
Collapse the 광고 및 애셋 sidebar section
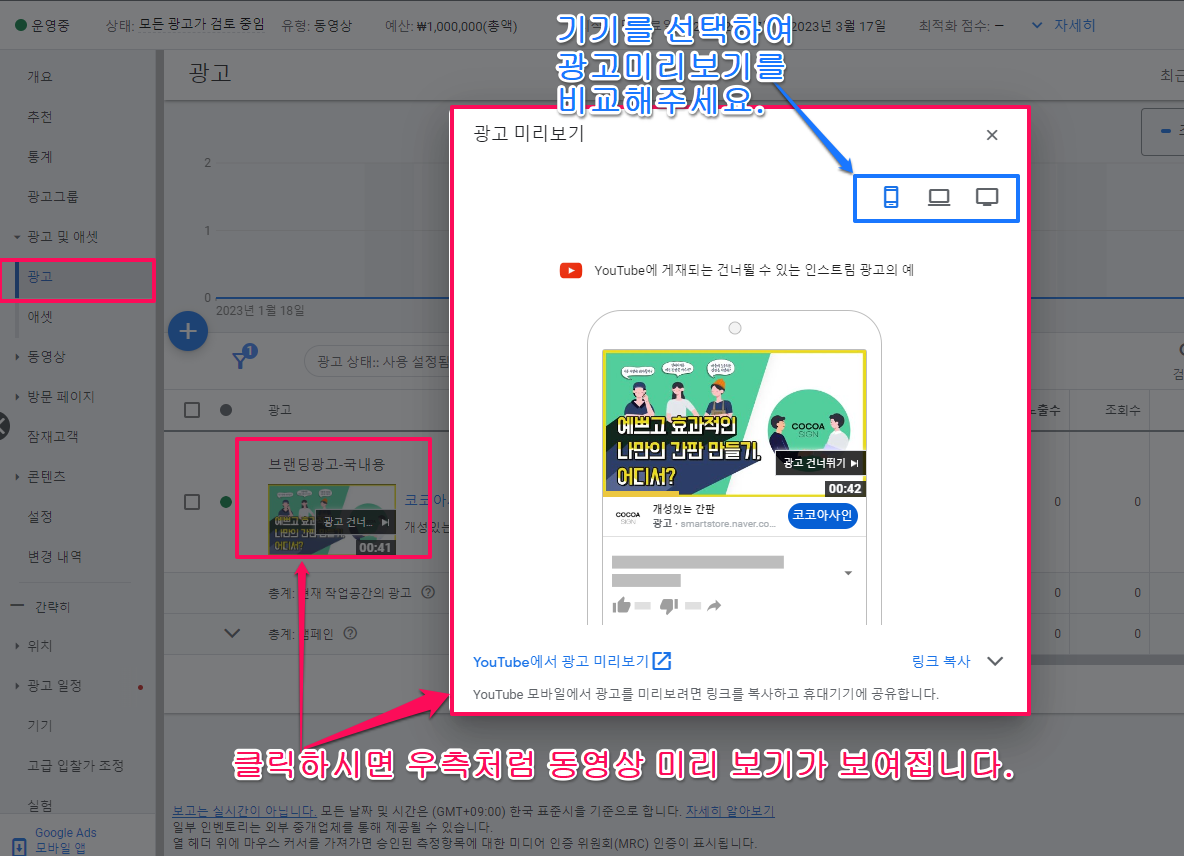pyautogui.click(x=17, y=237)
